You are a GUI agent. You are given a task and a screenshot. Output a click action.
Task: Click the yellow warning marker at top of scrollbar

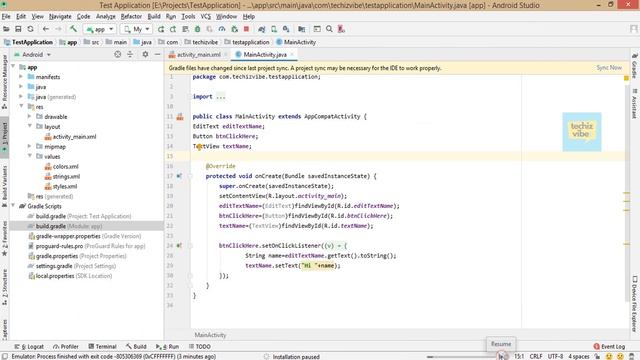click(626, 78)
